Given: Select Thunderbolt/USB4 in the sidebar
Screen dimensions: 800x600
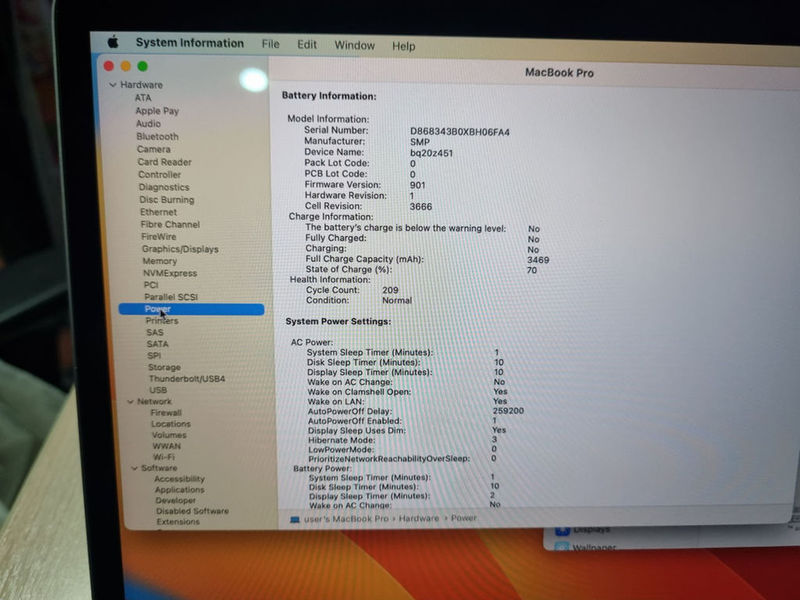Looking at the screenshot, I should pyautogui.click(x=187, y=379).
